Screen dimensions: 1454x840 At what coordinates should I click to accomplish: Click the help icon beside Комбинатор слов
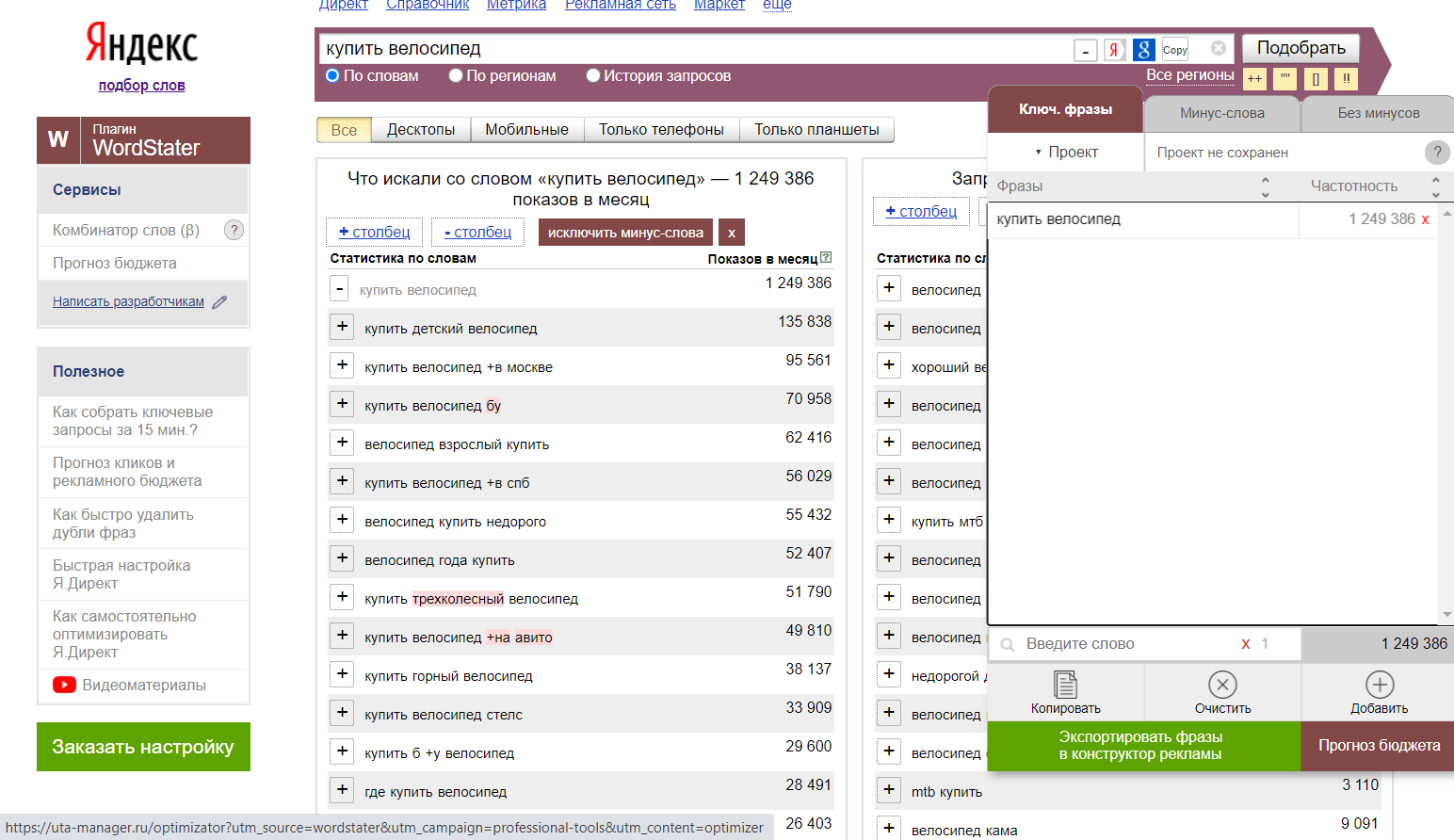(234, 230)
